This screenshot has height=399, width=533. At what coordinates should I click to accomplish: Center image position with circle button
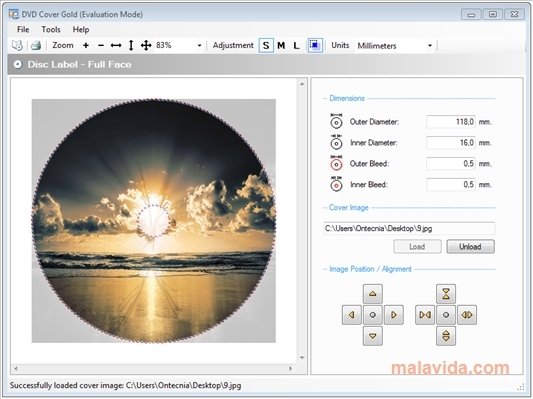[x=373, y=315]
